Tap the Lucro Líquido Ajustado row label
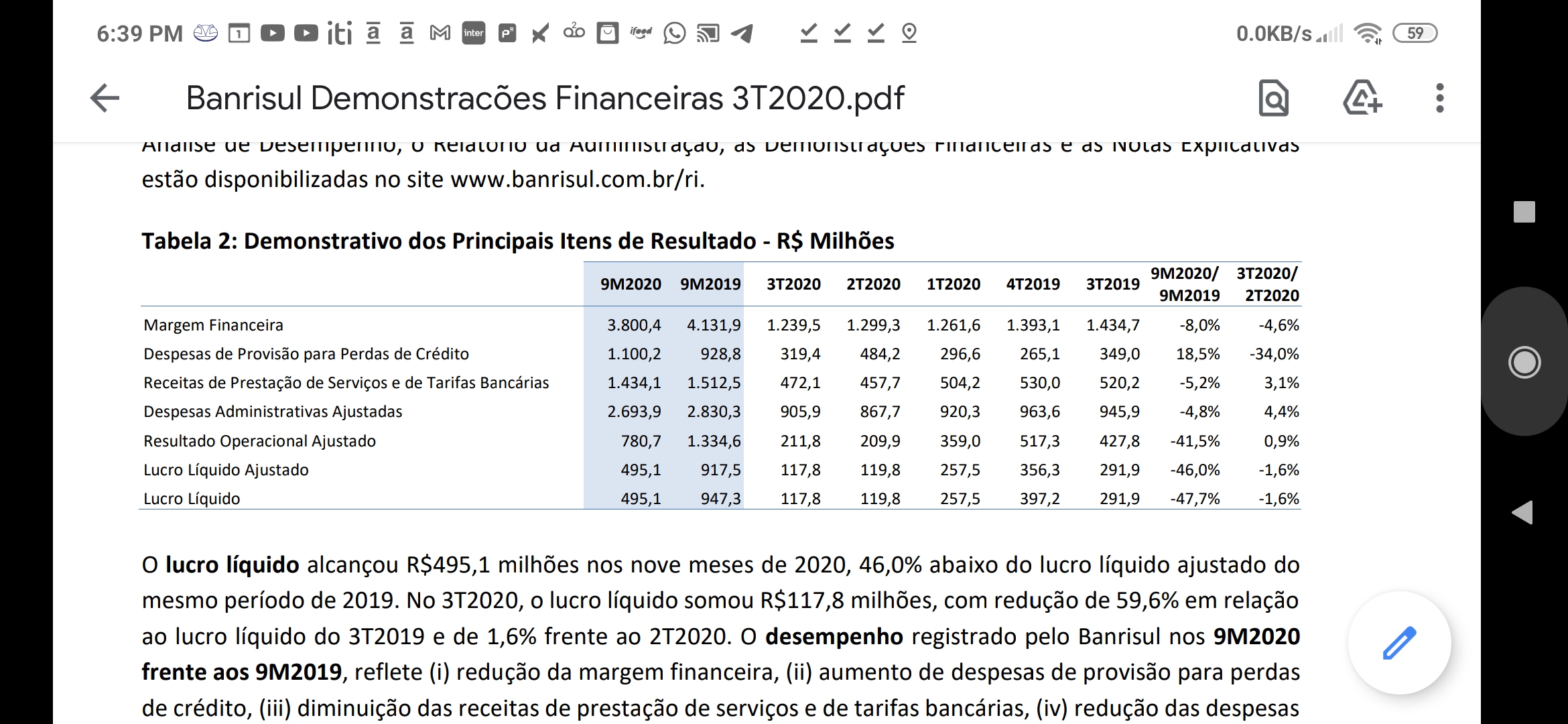The width and height of the screenshot is (1568, 724). [226, 470]
